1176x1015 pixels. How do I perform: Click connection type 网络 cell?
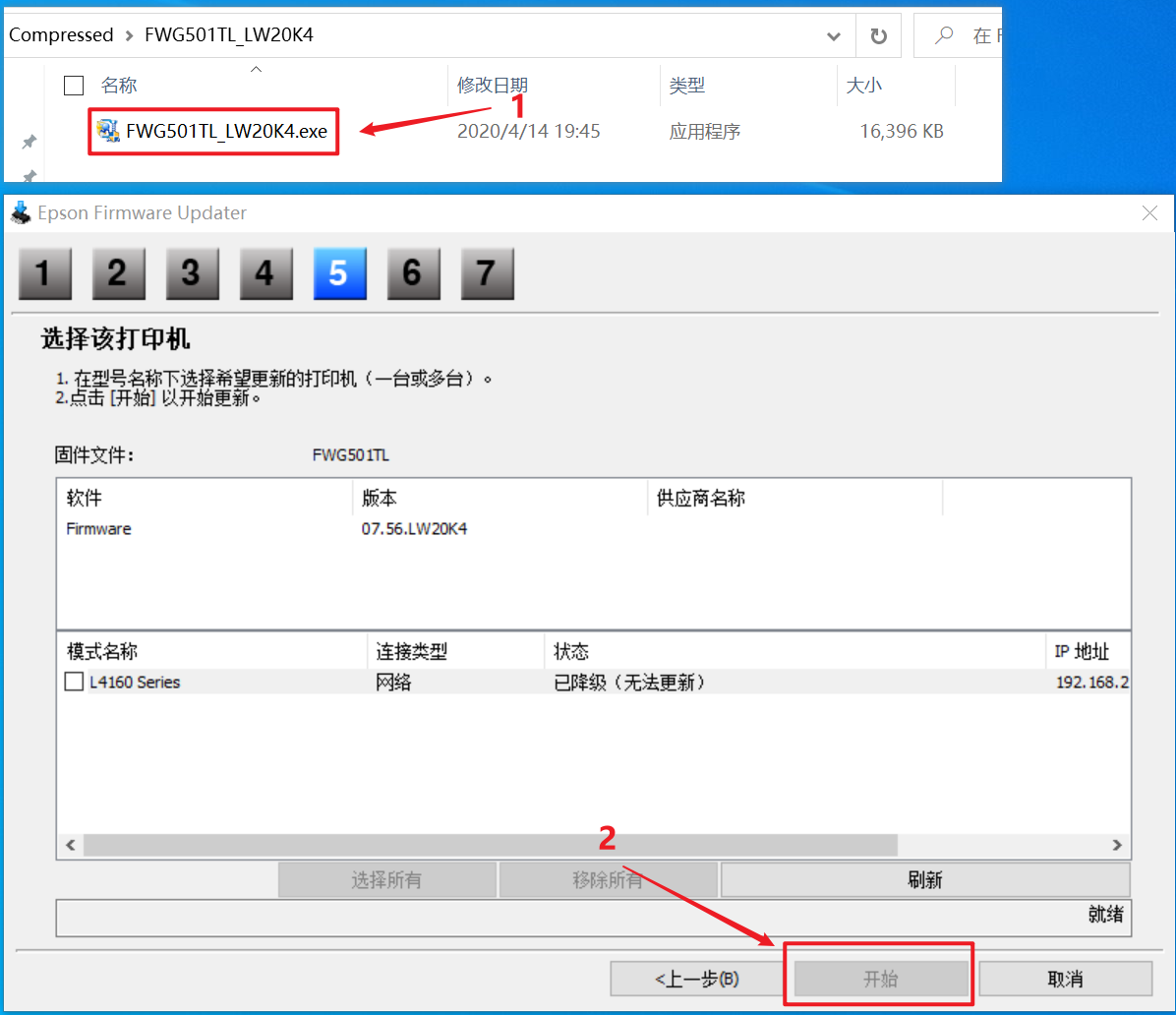coord(393,682)
